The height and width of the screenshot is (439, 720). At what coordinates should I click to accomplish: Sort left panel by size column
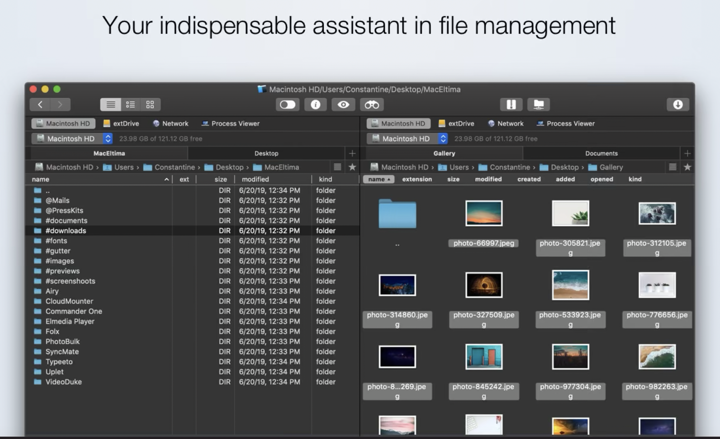pos(216,180)
